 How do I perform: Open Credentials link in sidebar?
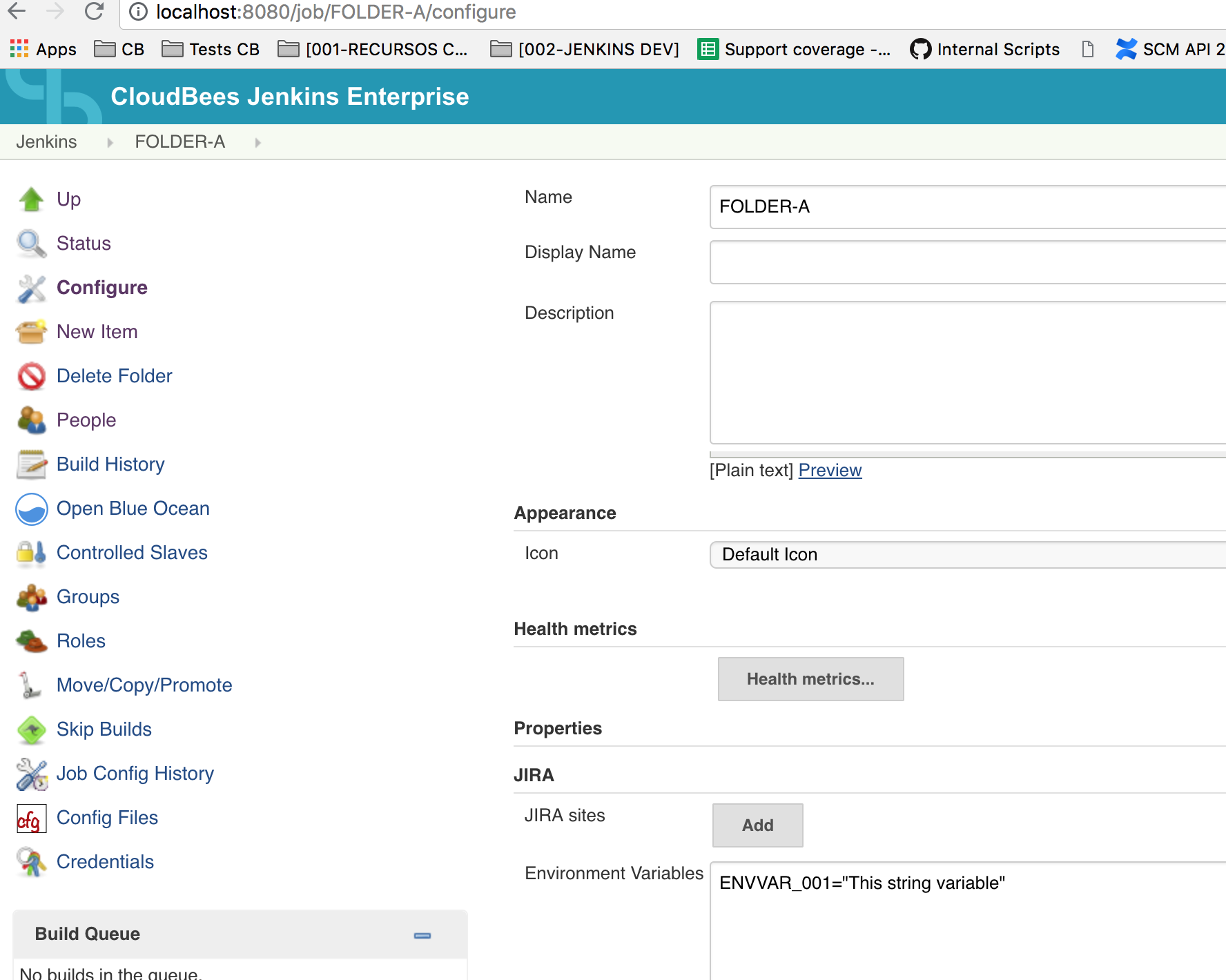click(x=105, y=862)
